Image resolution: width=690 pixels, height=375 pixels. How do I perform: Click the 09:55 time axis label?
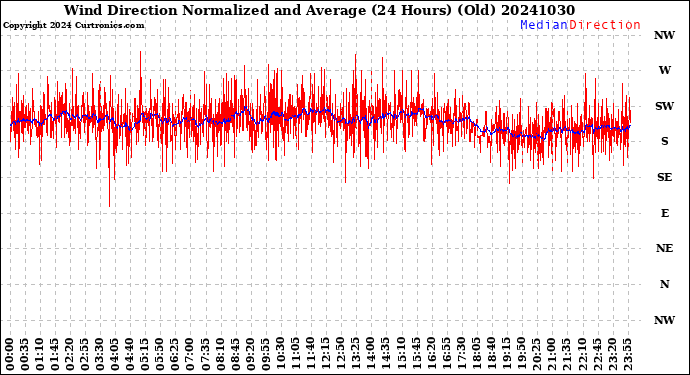(x=265, y=355)
